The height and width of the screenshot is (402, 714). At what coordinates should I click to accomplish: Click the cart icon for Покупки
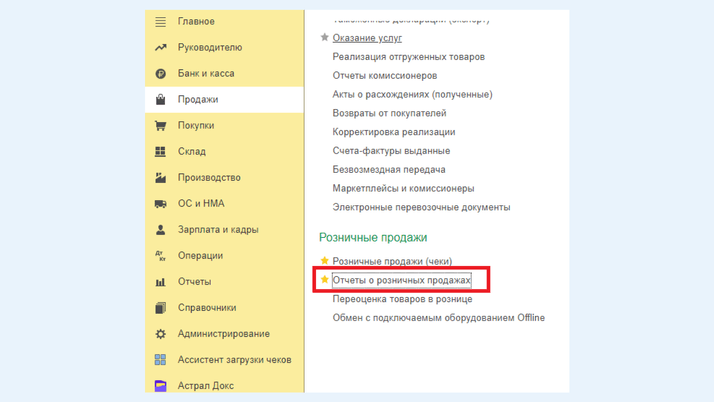[160, 126]
